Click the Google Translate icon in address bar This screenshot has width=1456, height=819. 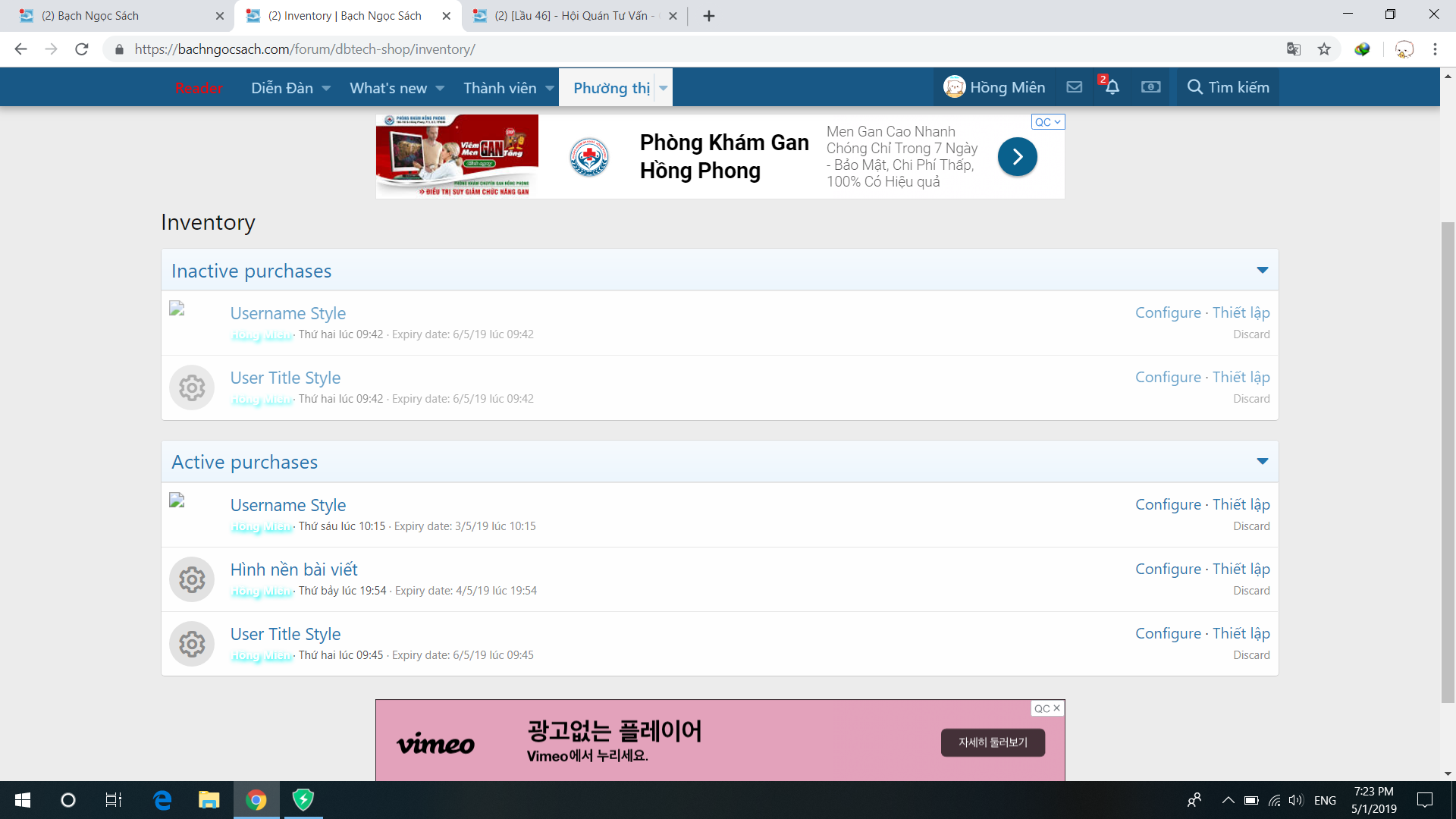pos(1294,49)
